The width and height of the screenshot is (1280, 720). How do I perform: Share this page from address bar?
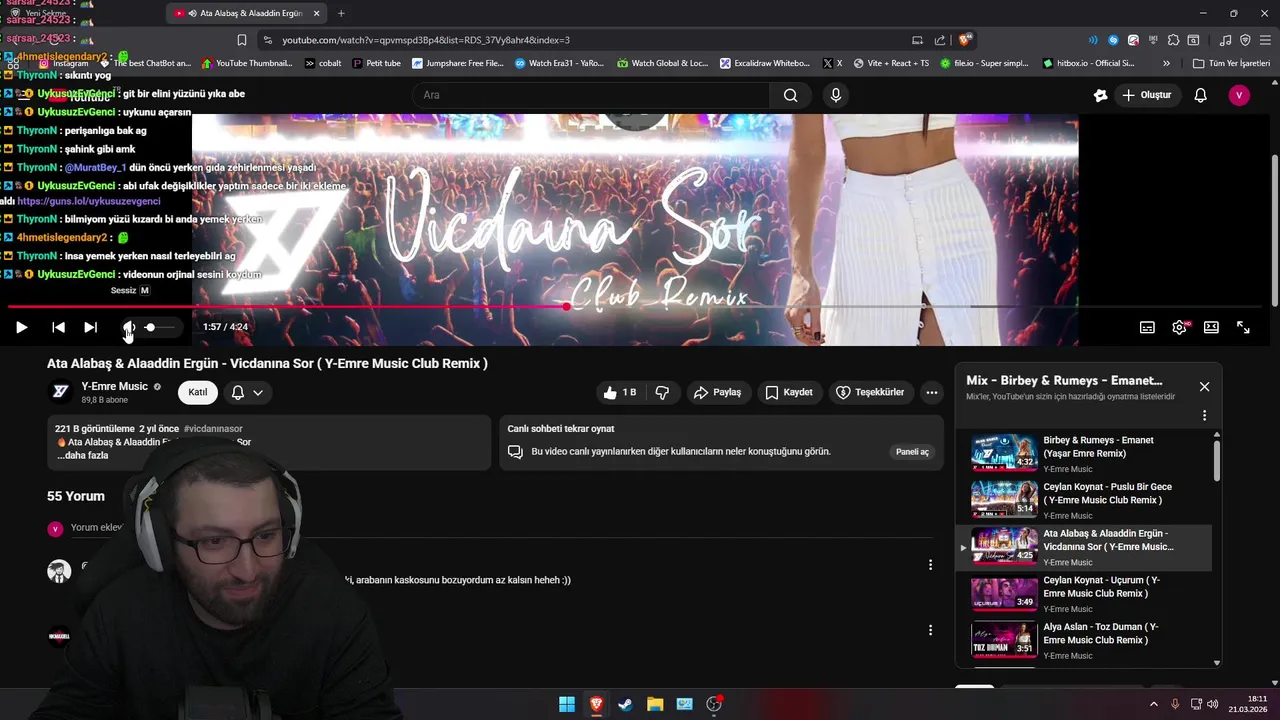click(x=940, y=40)
